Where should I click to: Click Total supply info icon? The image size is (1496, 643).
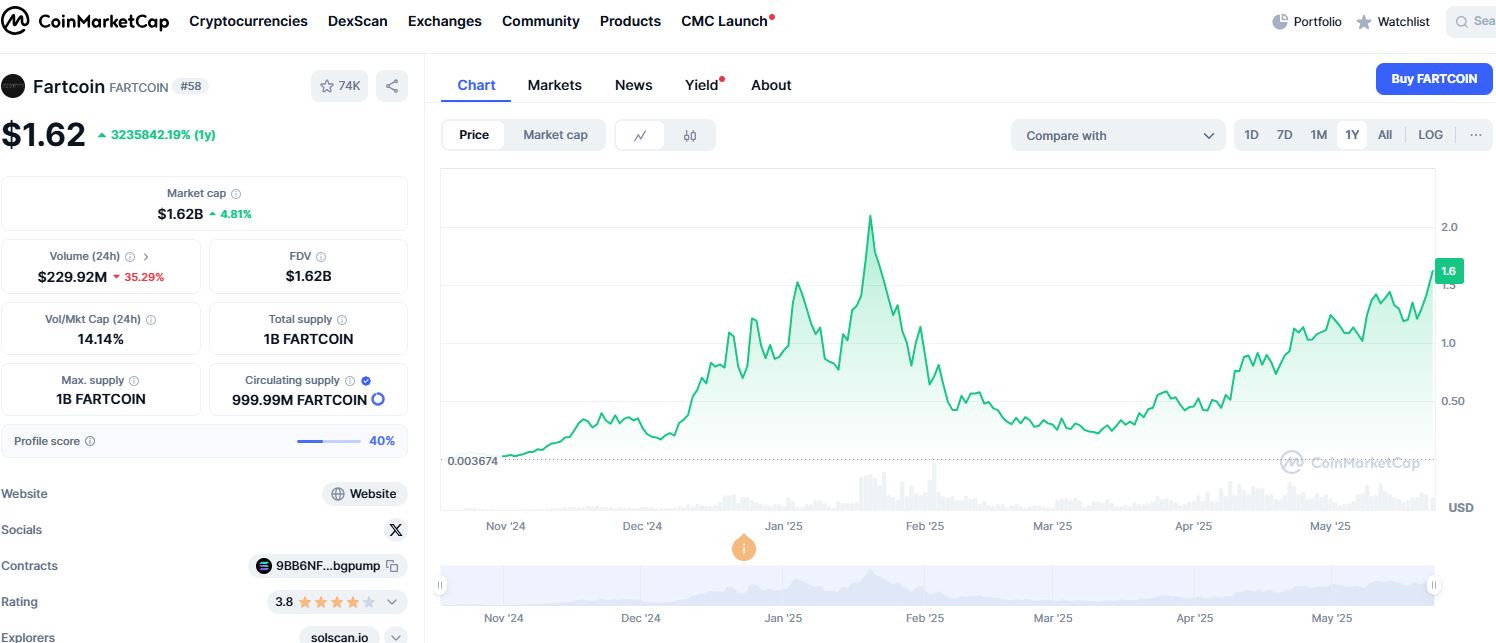[342, 320]
